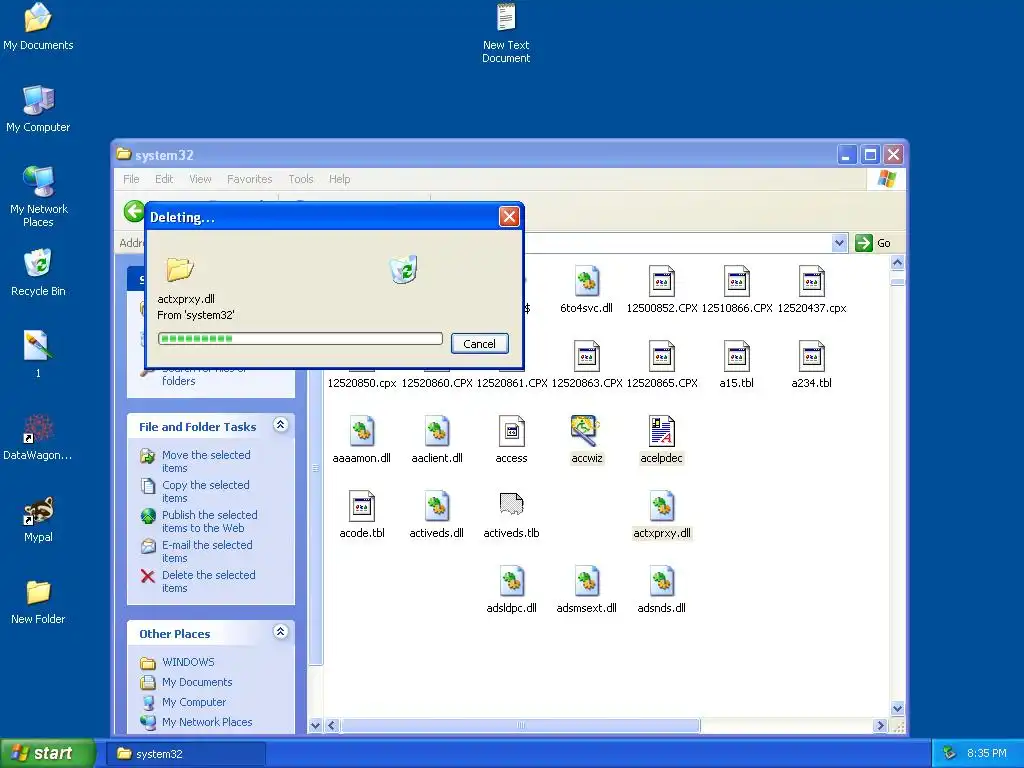Click E-mail the selected items
This screenshot has width=1024, height=768.
pos(207,551)
